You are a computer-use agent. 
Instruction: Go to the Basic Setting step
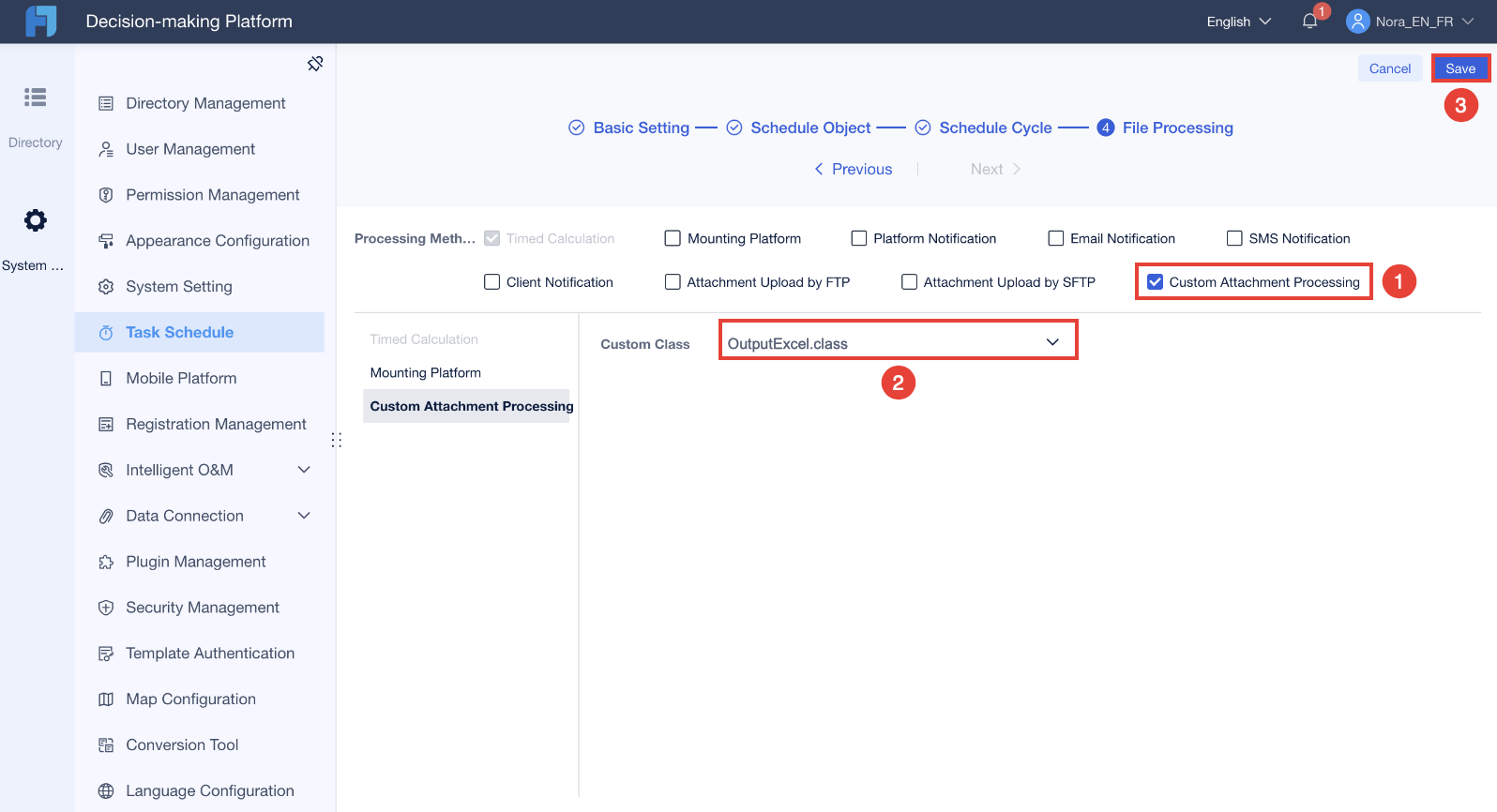pos(629,128)
